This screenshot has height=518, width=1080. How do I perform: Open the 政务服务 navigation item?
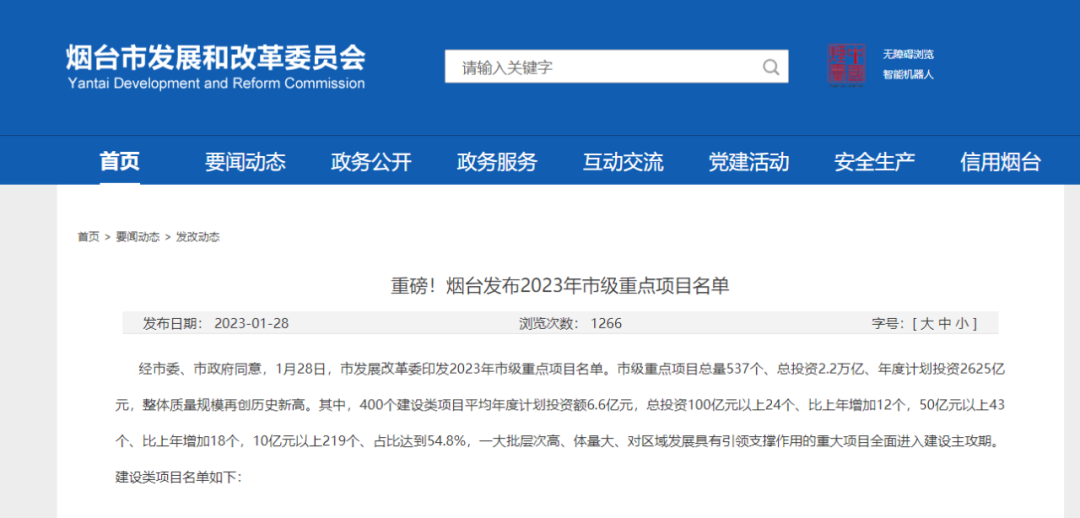point(497,161)
